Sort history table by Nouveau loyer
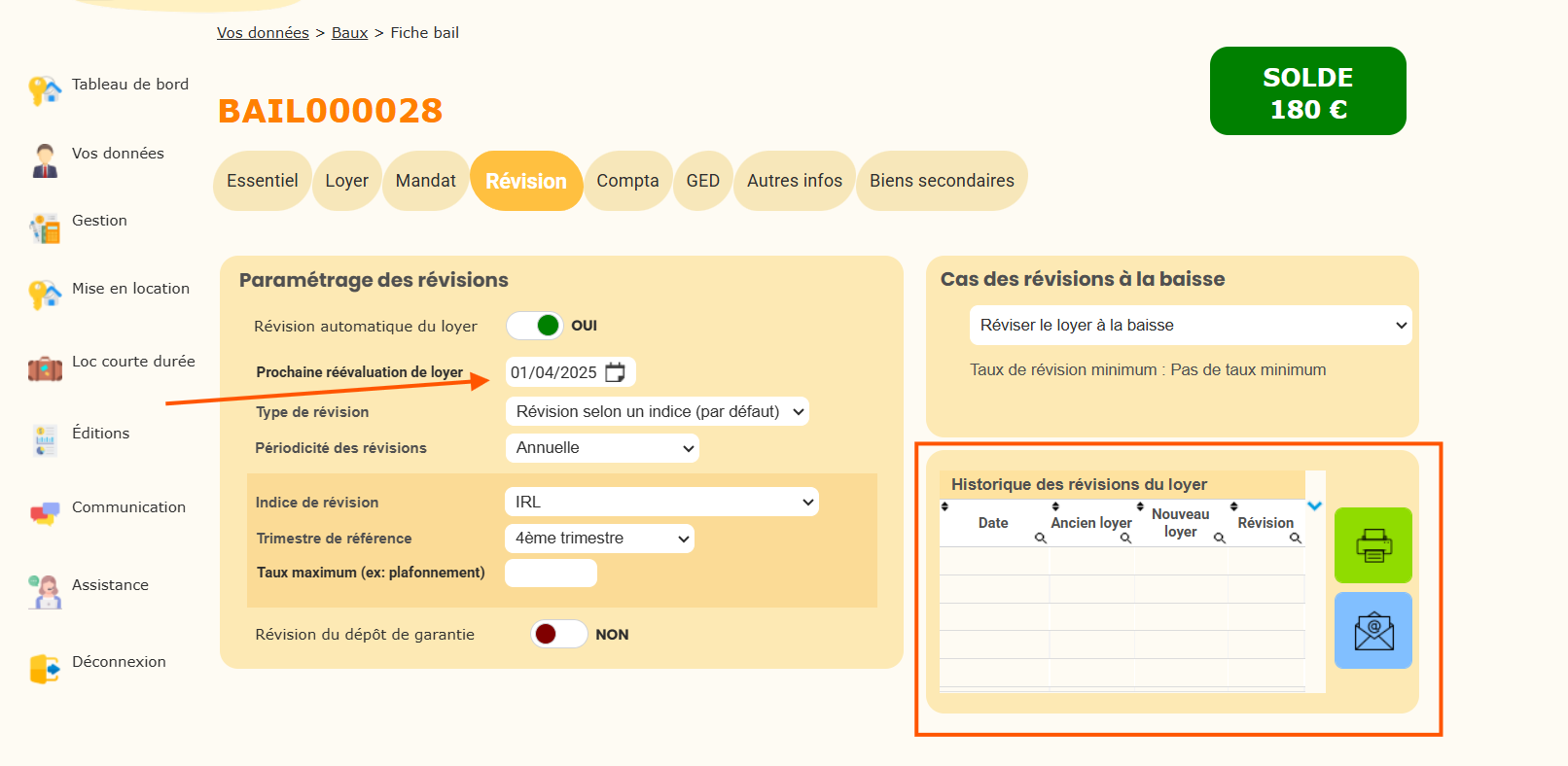Viewport: 1568px width, 766px height. [1140, 506]
